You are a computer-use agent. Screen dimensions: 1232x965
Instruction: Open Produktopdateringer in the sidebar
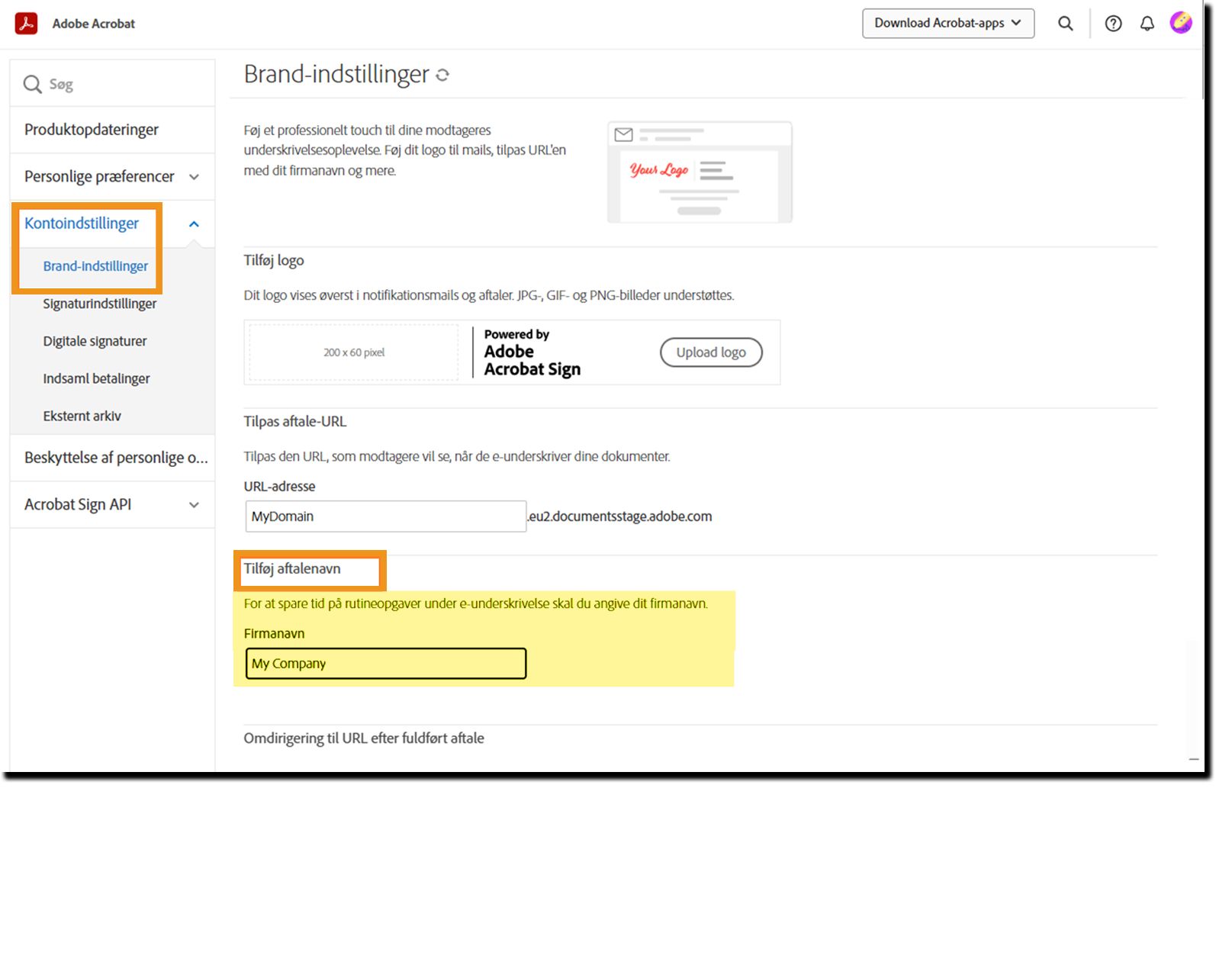point(92,130)
